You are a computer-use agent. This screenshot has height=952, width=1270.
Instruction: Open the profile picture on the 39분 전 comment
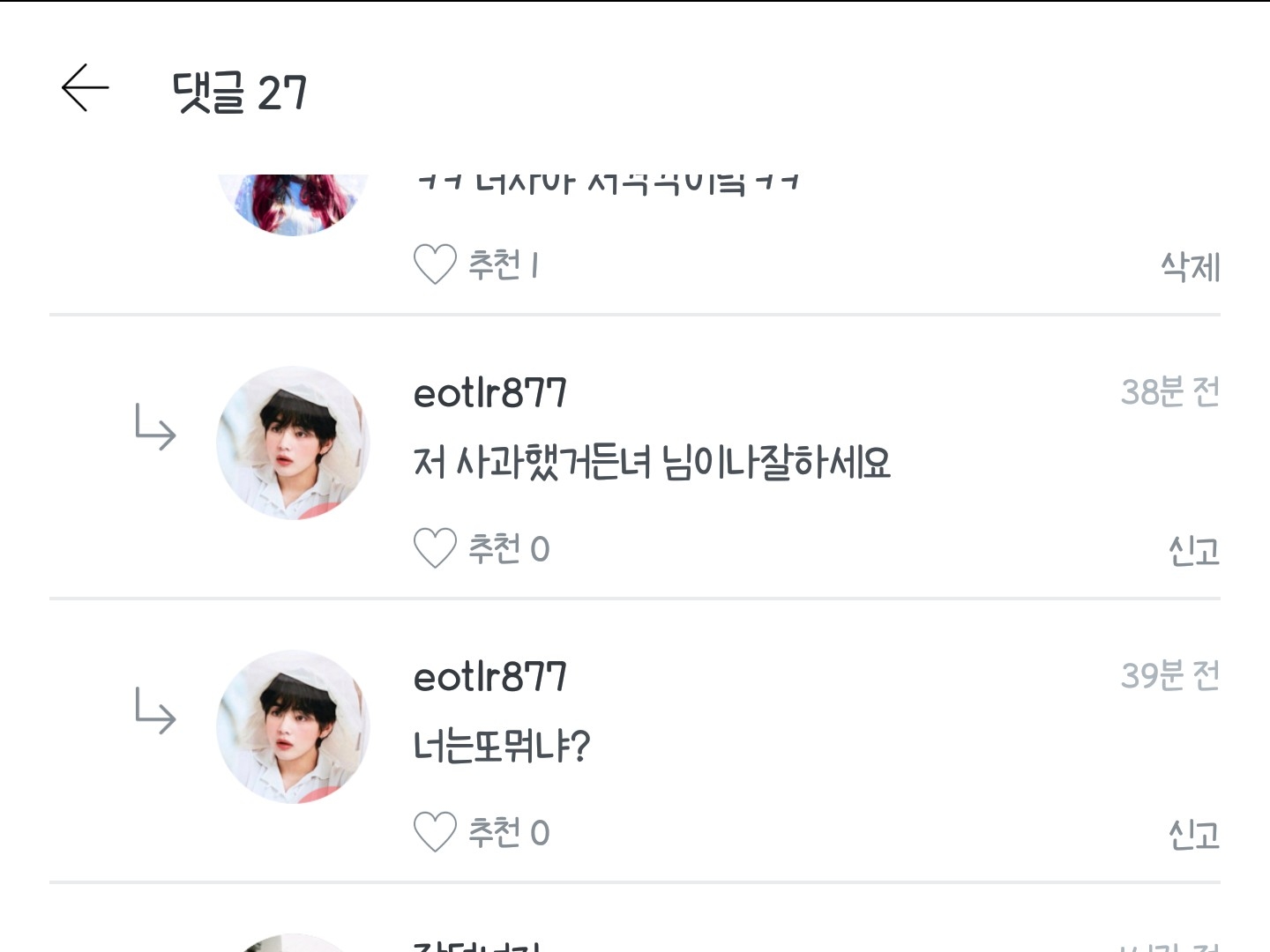point(293,726)
